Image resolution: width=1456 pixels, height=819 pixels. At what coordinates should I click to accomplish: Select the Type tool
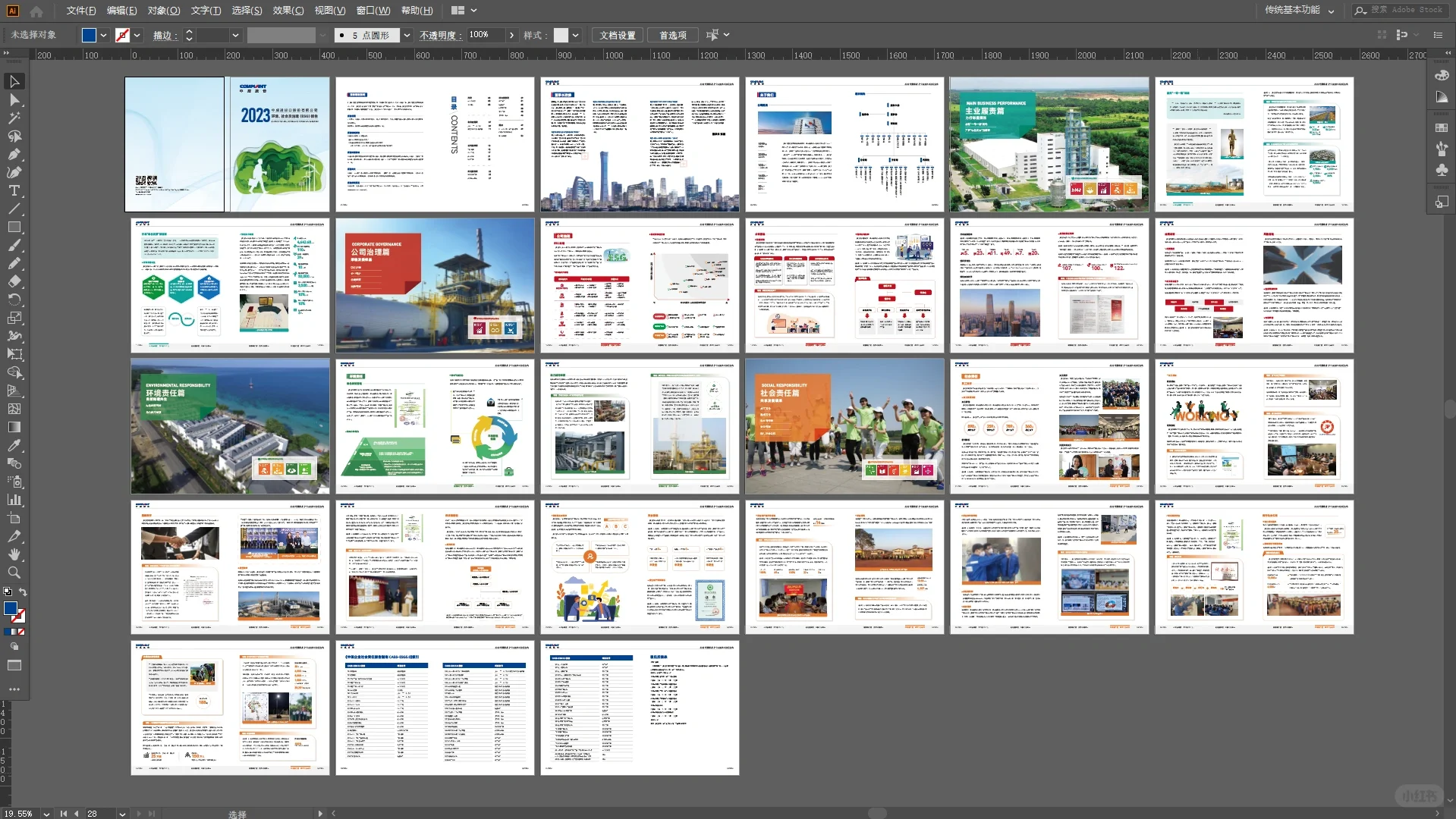(14, 190)
